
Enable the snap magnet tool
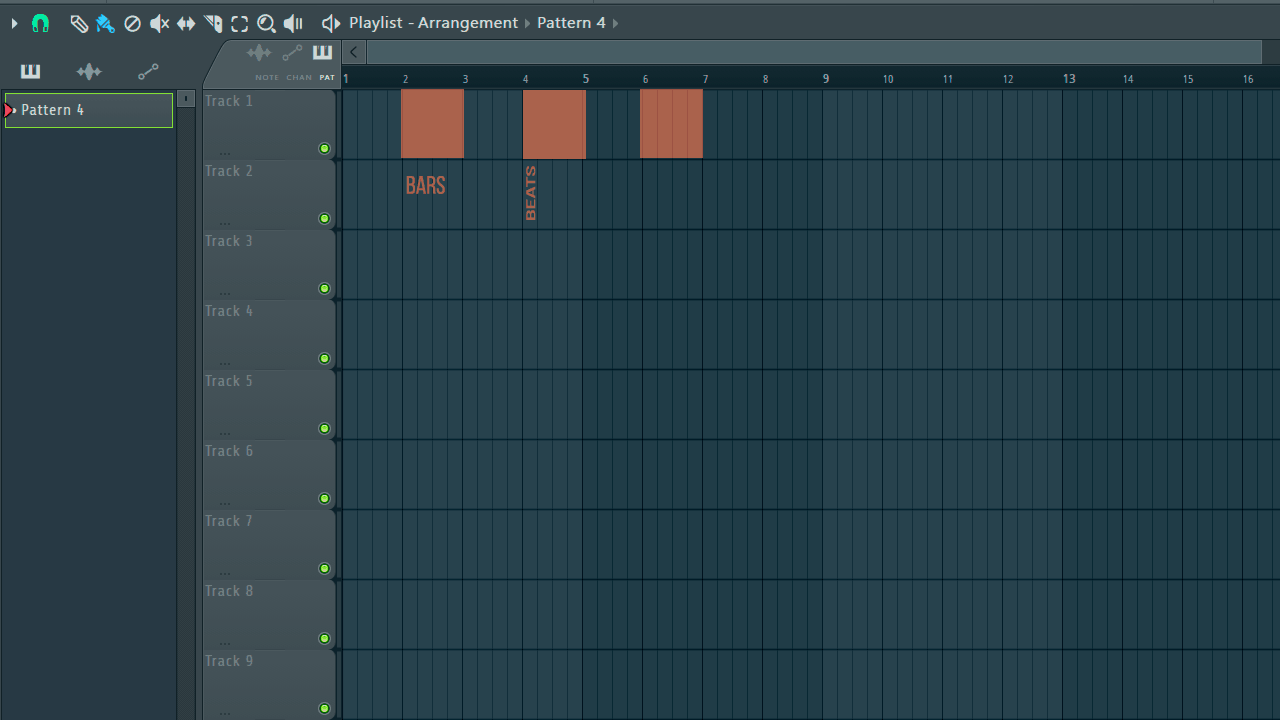tap(41, 23)
